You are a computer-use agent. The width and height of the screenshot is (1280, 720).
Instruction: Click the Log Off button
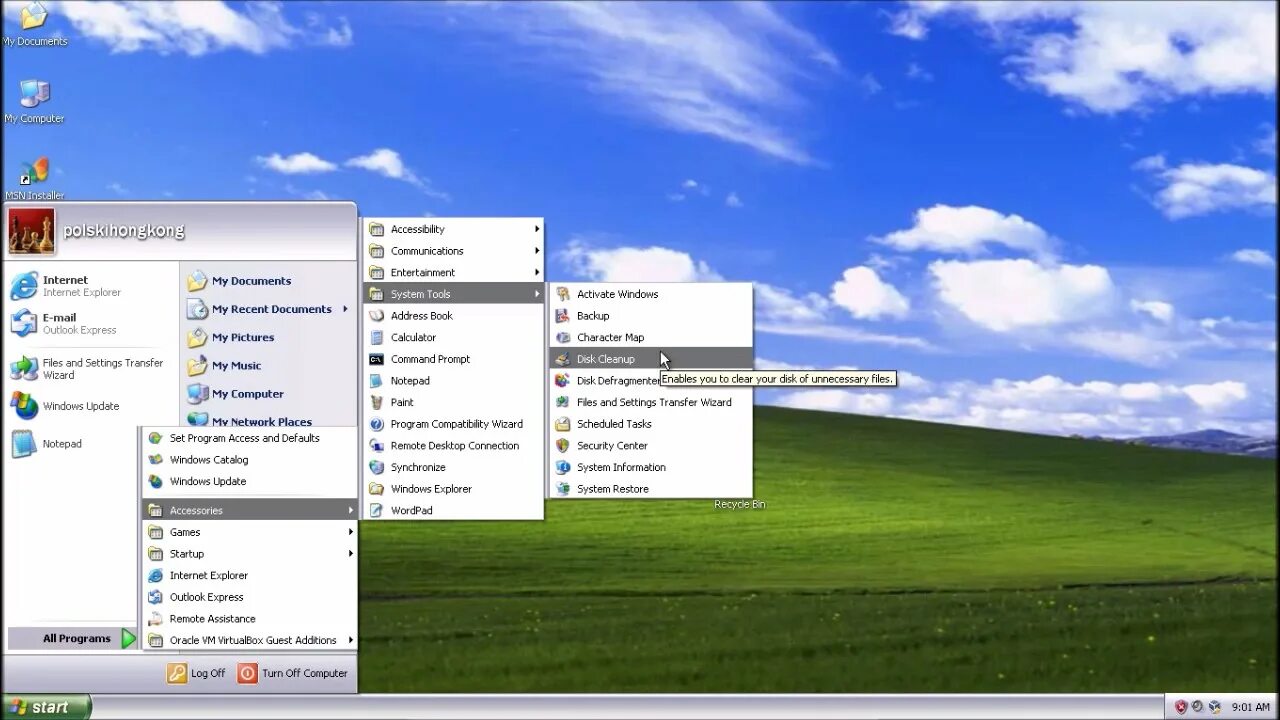[x=197, y=673]
